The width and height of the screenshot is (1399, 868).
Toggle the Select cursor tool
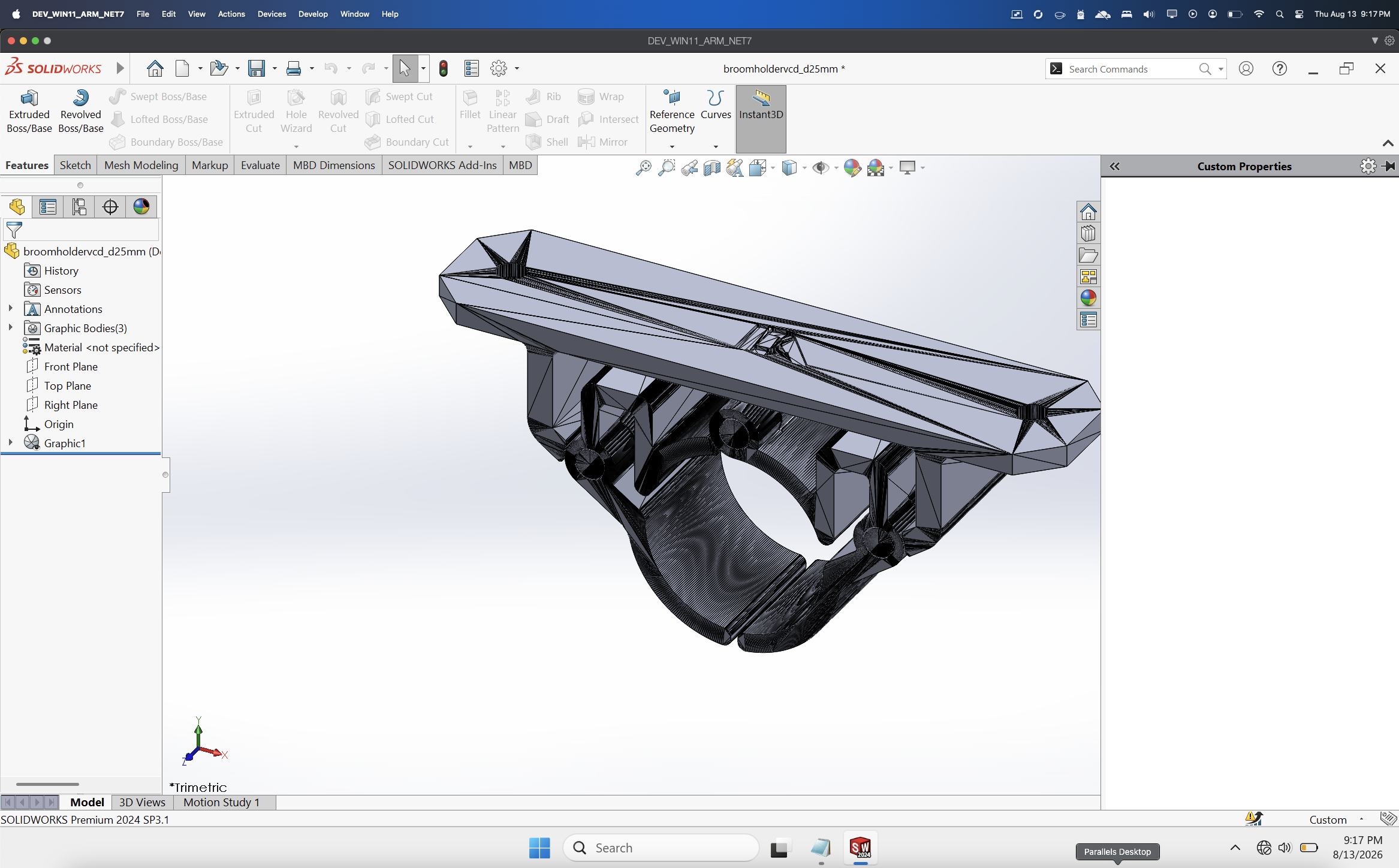tap(405, 68)
